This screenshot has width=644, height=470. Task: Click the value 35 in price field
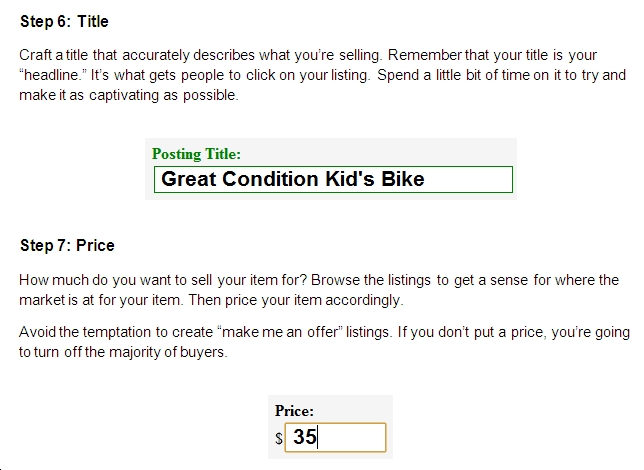(305, 437)
